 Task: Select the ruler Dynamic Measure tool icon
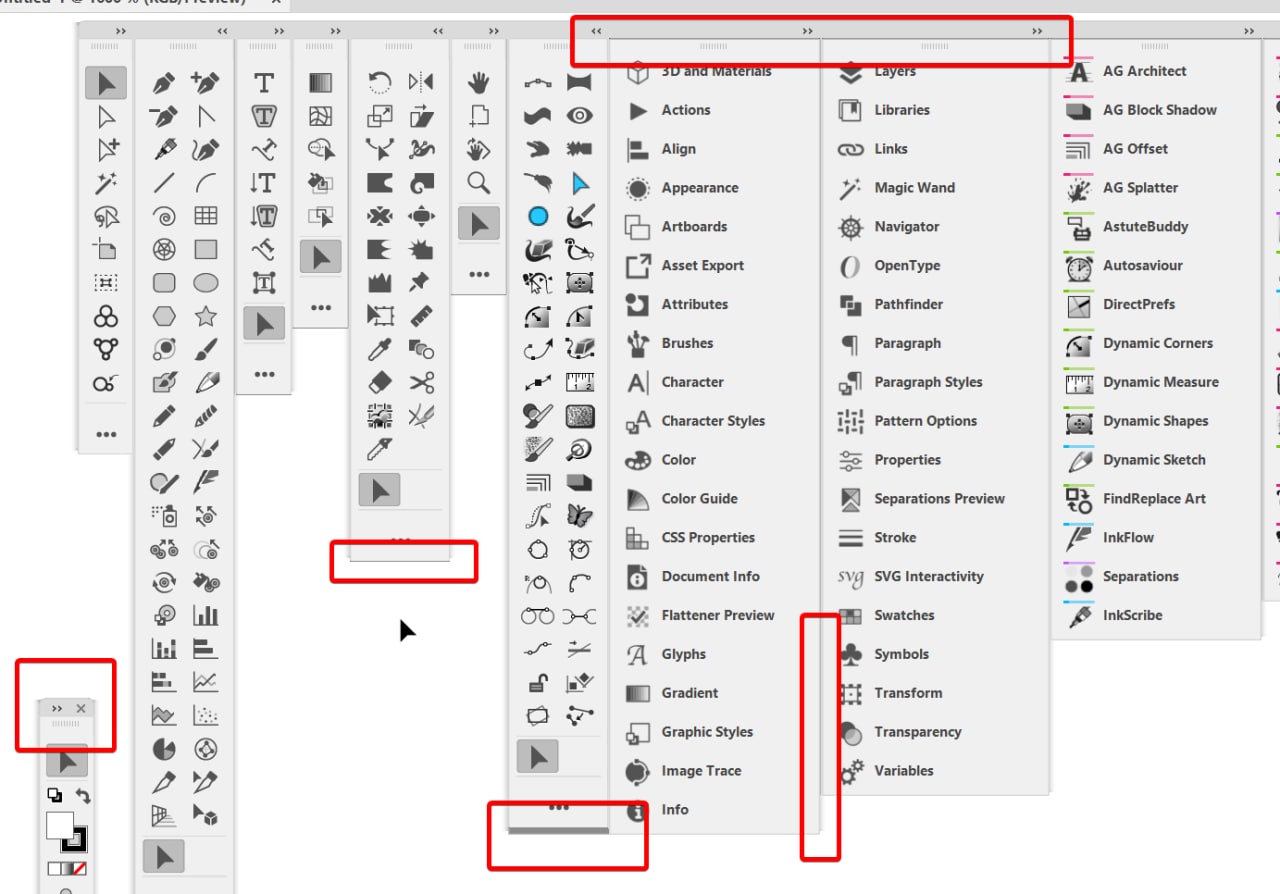tap(579, 383)
